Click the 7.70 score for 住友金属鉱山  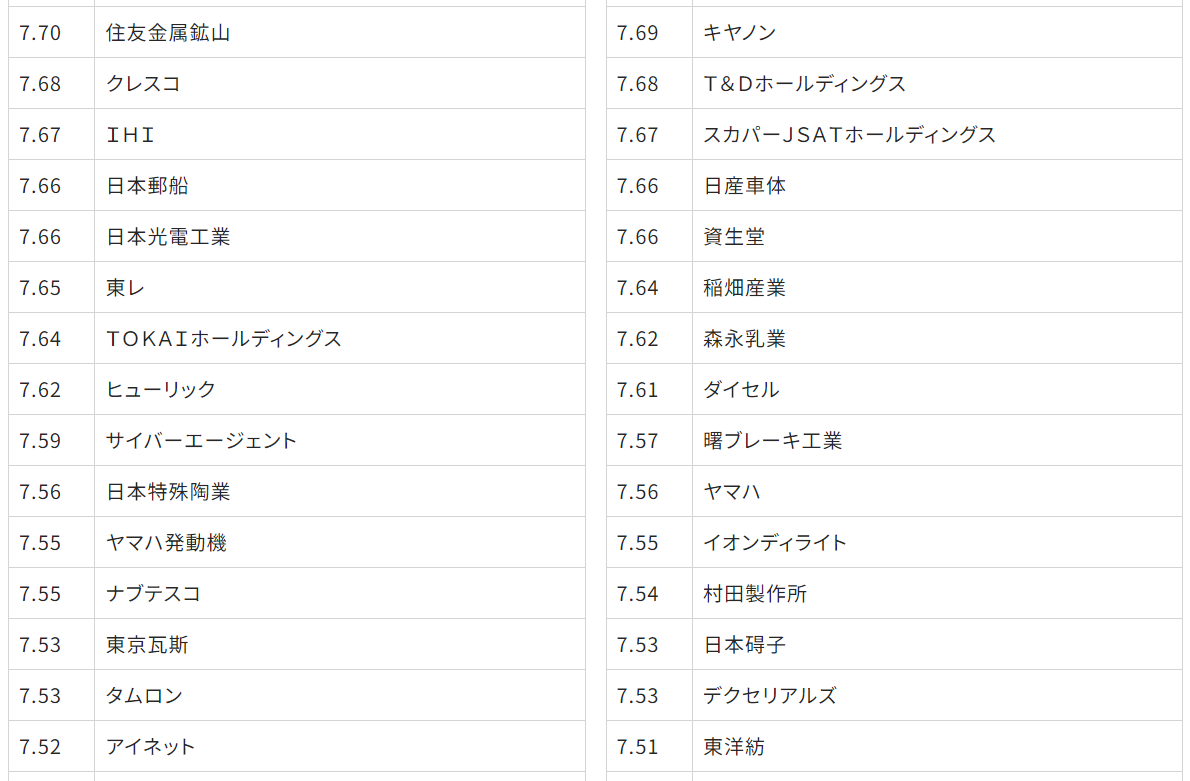[x=40, y=33]
